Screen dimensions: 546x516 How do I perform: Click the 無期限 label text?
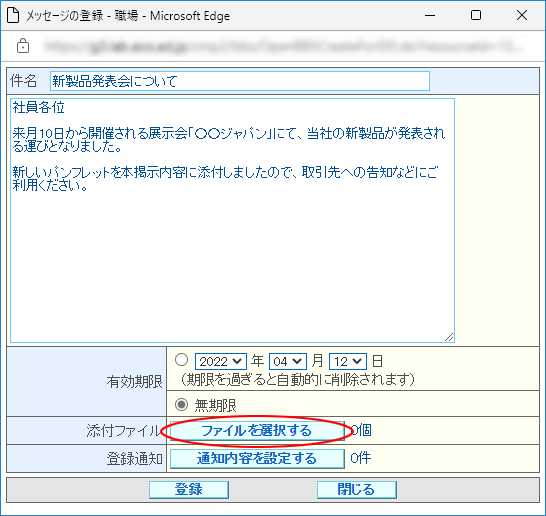point(216,405)
